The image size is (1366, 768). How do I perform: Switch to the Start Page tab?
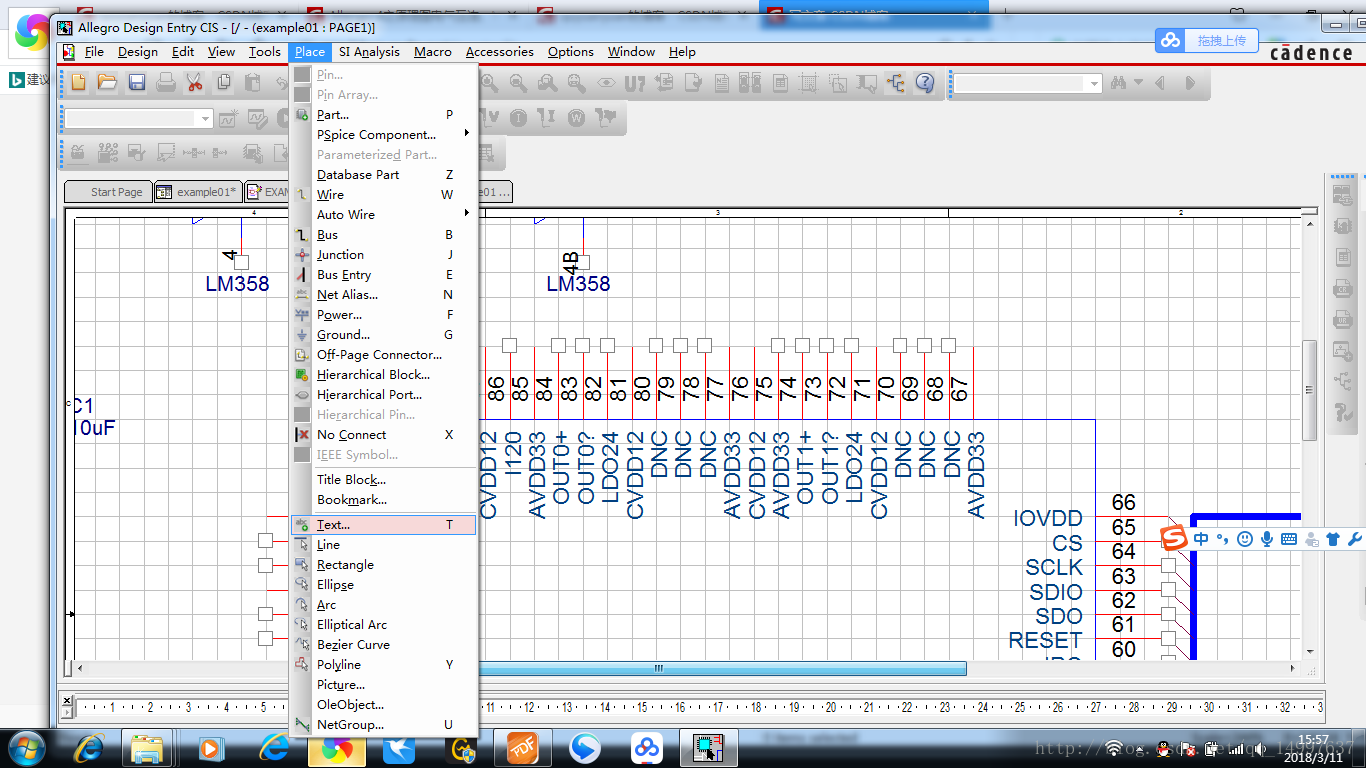(x=108, y=192)
